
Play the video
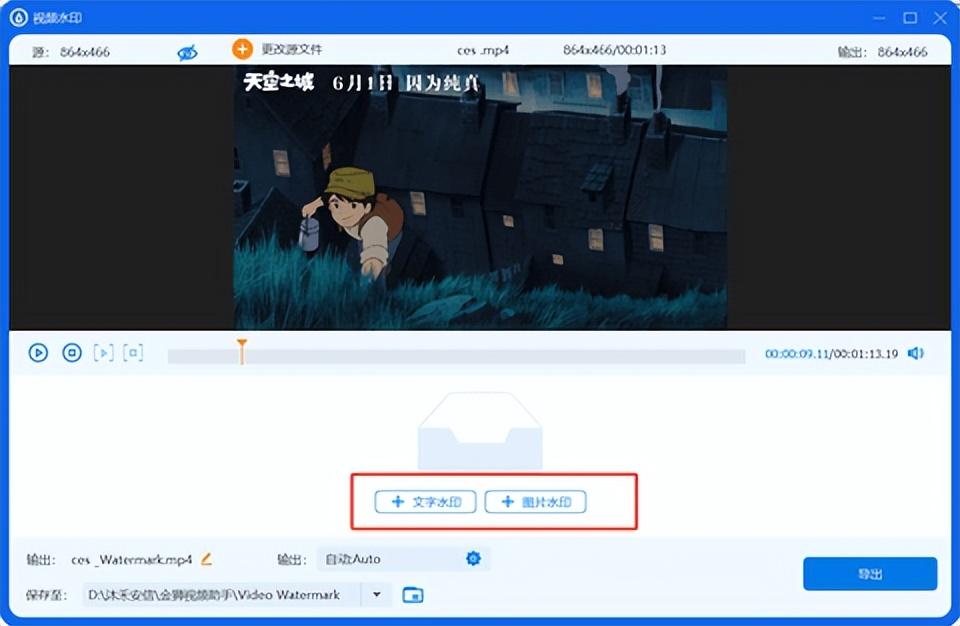click(x=38, y=353)
